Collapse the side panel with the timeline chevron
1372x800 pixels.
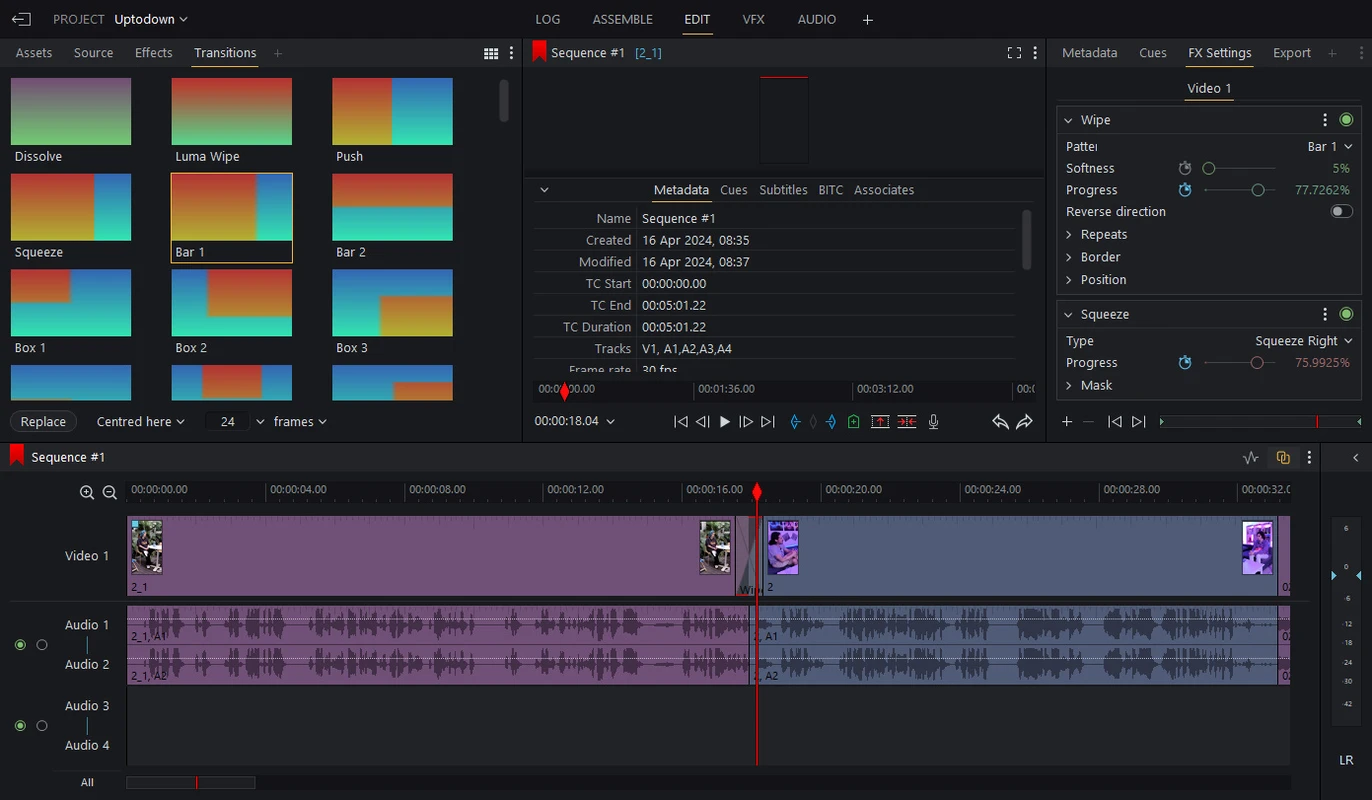pyautogui.click(x=1356, y=457)
